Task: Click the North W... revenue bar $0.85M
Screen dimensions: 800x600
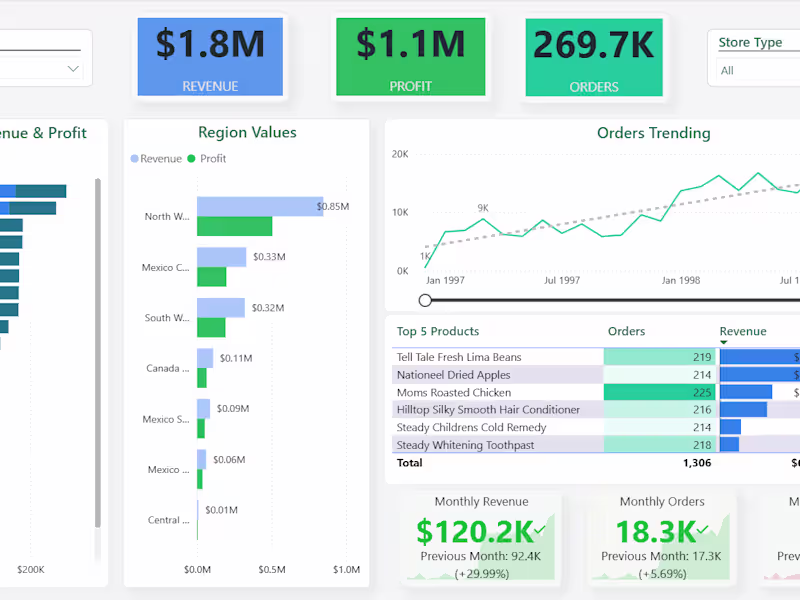Action: coord(260,207)
